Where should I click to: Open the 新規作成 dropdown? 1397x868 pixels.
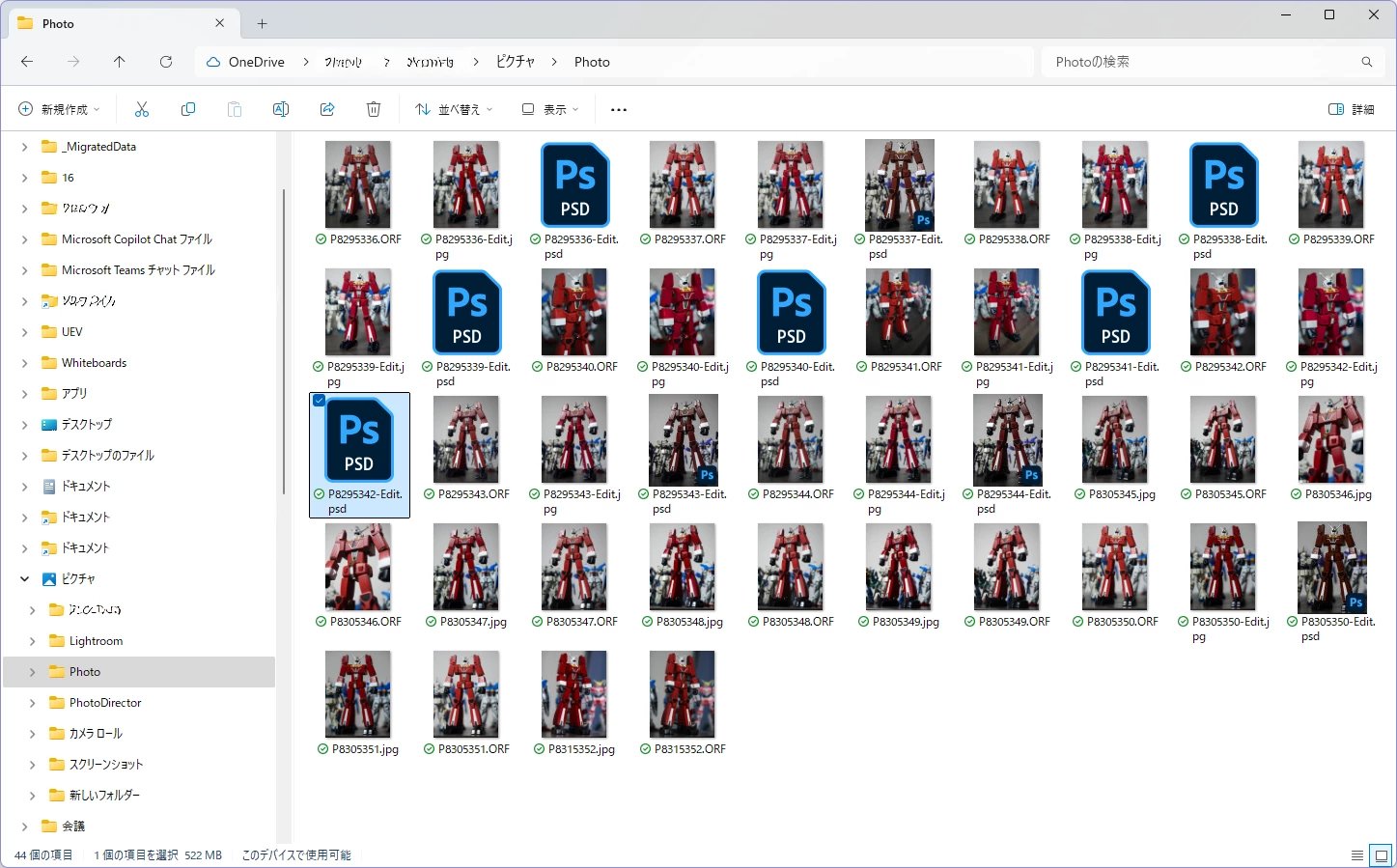59,109
